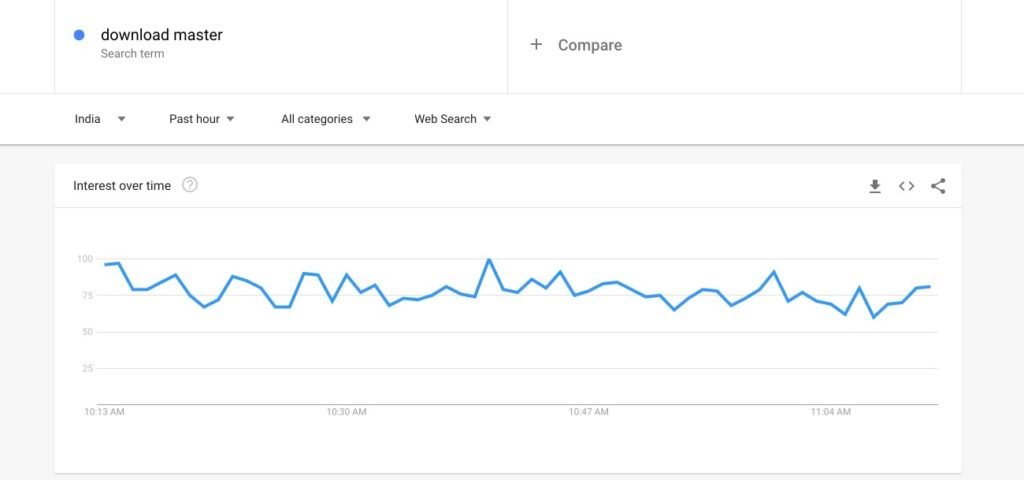The image size is (1024, 480).
Task: Open the Web Search type dropdown
Action: coord(453,119)
